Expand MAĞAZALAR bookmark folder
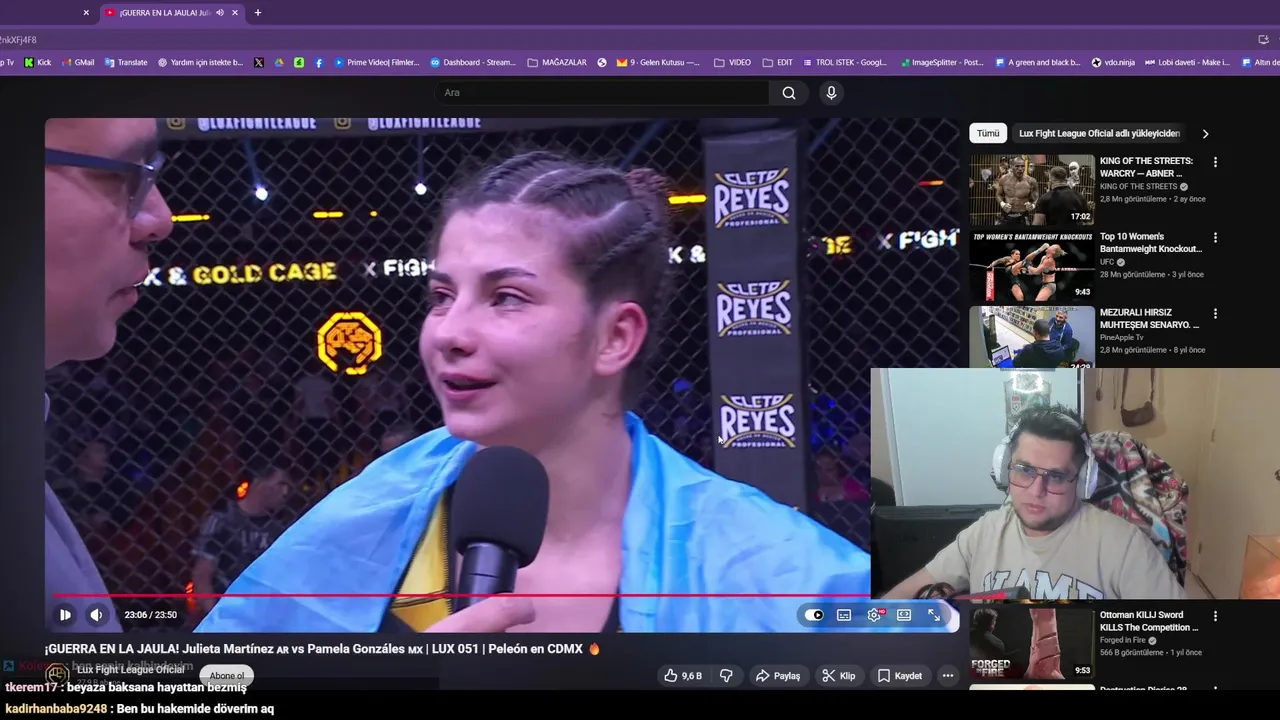Viewport: 1280px width, 720px height. [x=557, y=62]
